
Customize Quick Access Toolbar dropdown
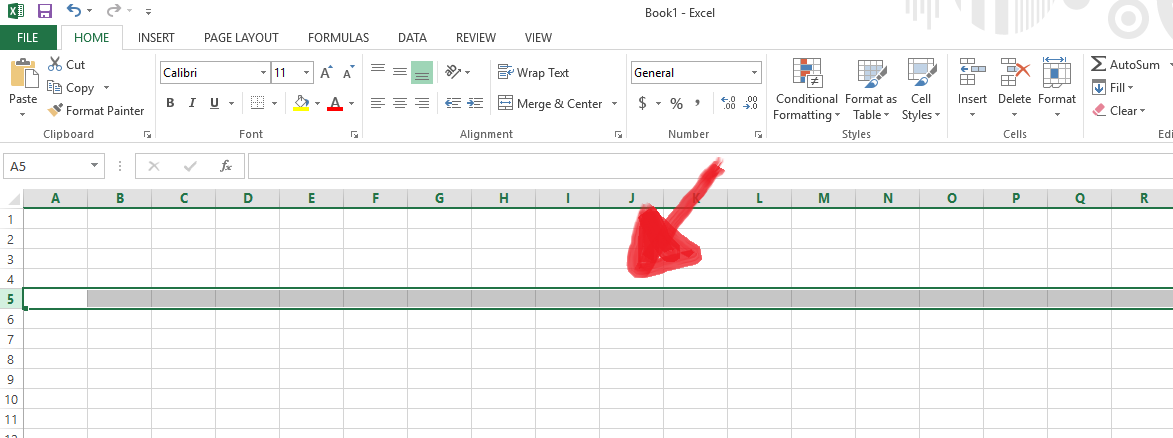(x=148, y=12)
